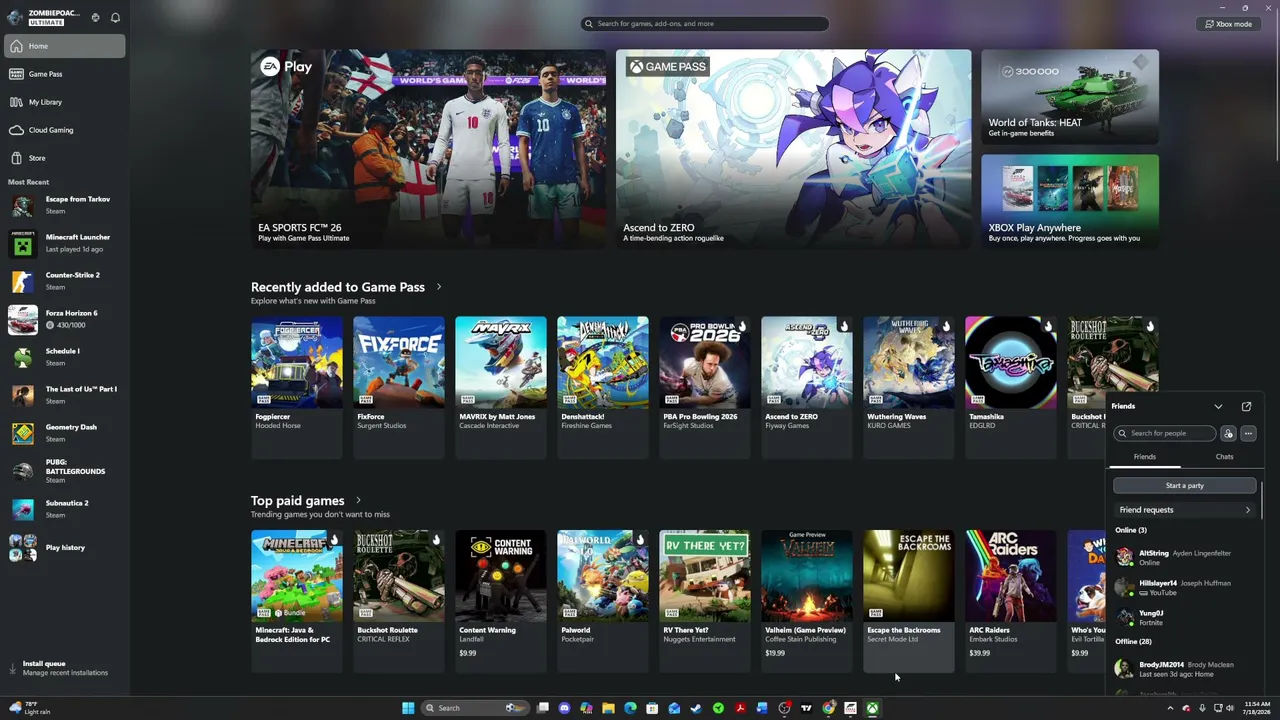Show hidden system tray icons
Viewport: 1280px width, 720px height.
[1170, 708]
